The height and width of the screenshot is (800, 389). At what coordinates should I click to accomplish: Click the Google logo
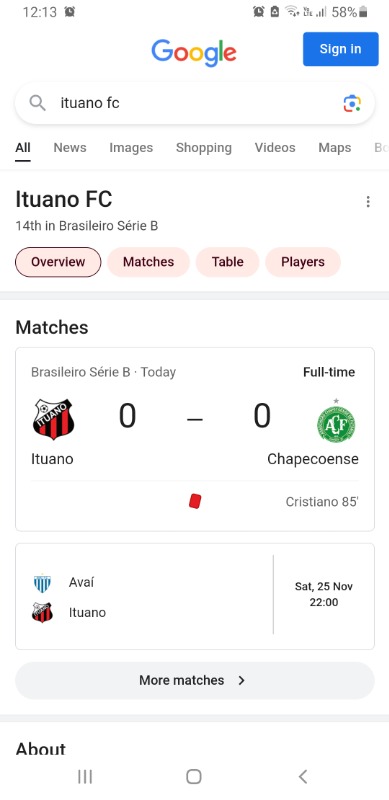click(x=194, y=52)
